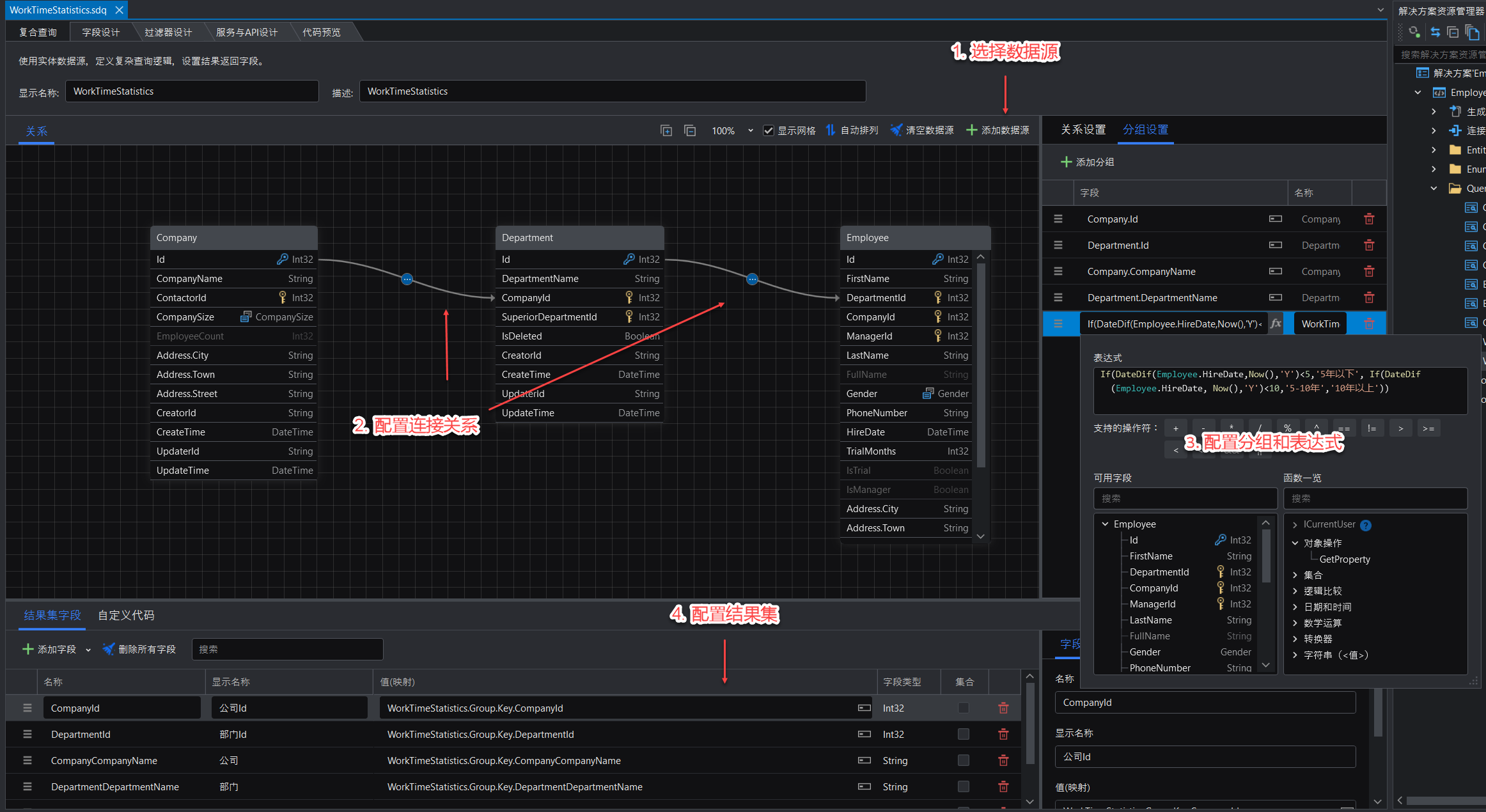Click the 清空数据源 button
The width and height of the screenshot is (1486, 812).
pos(921,130)
